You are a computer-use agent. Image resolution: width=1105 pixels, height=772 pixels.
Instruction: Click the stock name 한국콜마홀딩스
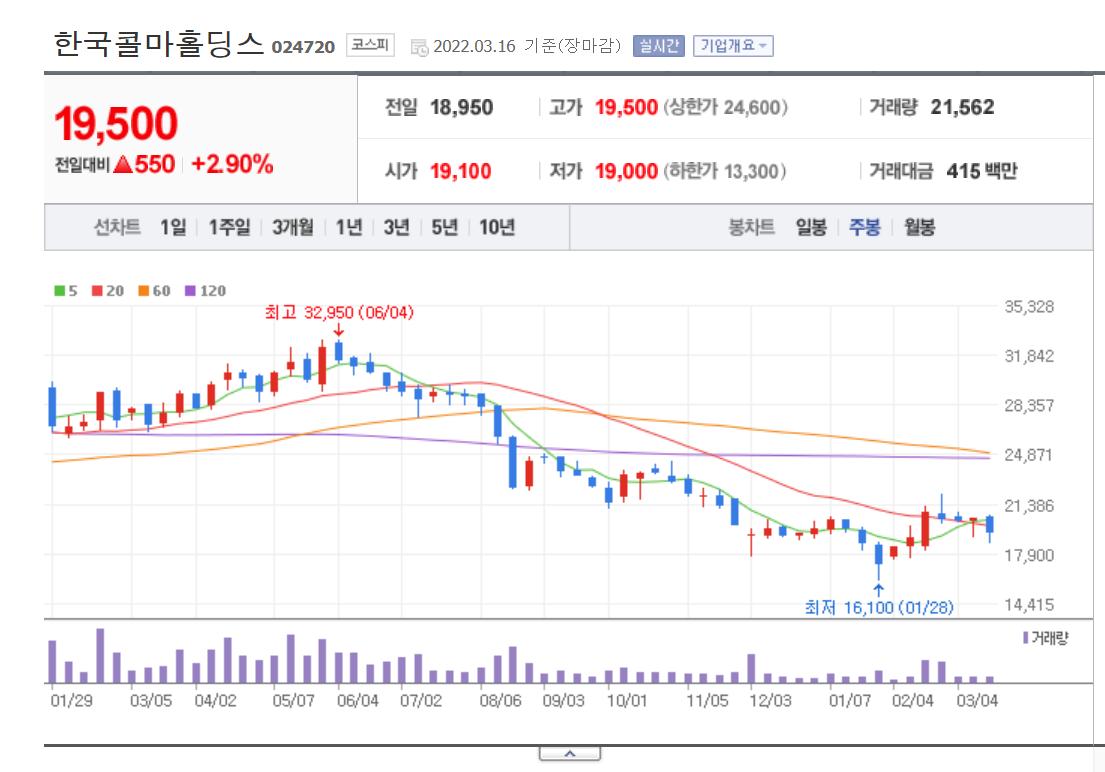tap(159, 44)
